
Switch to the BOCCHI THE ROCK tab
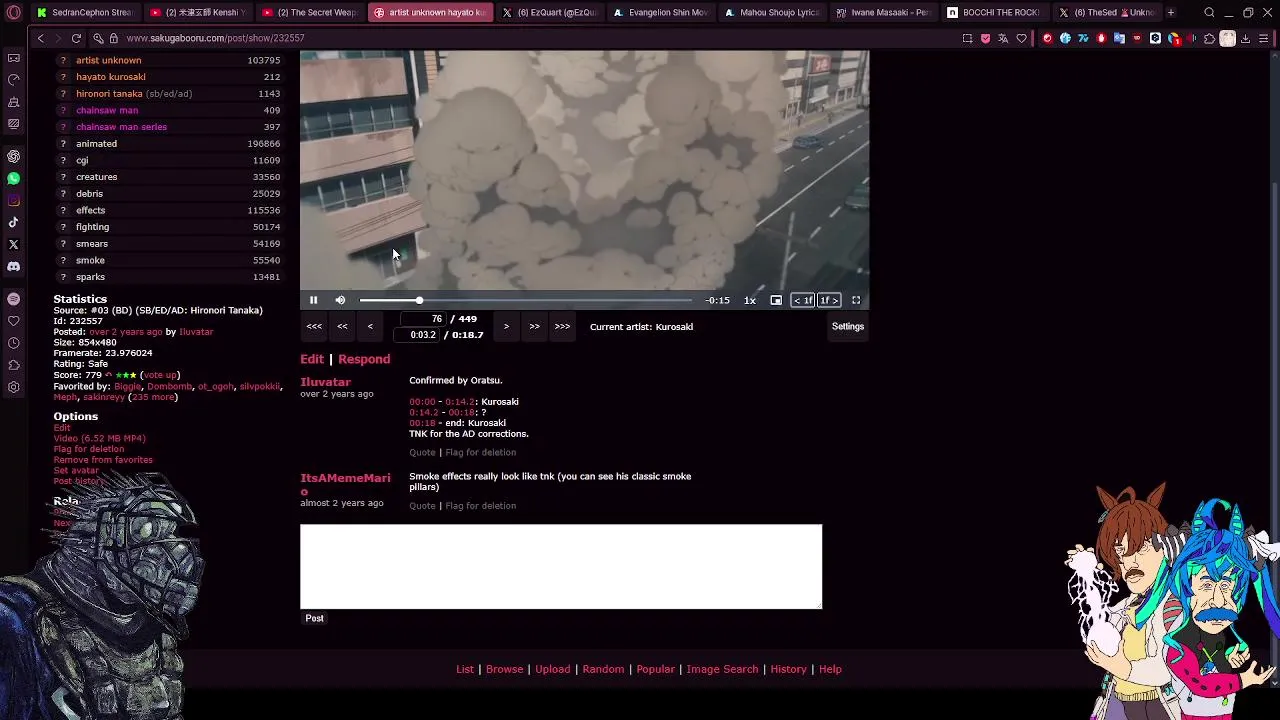coord(993,13)
